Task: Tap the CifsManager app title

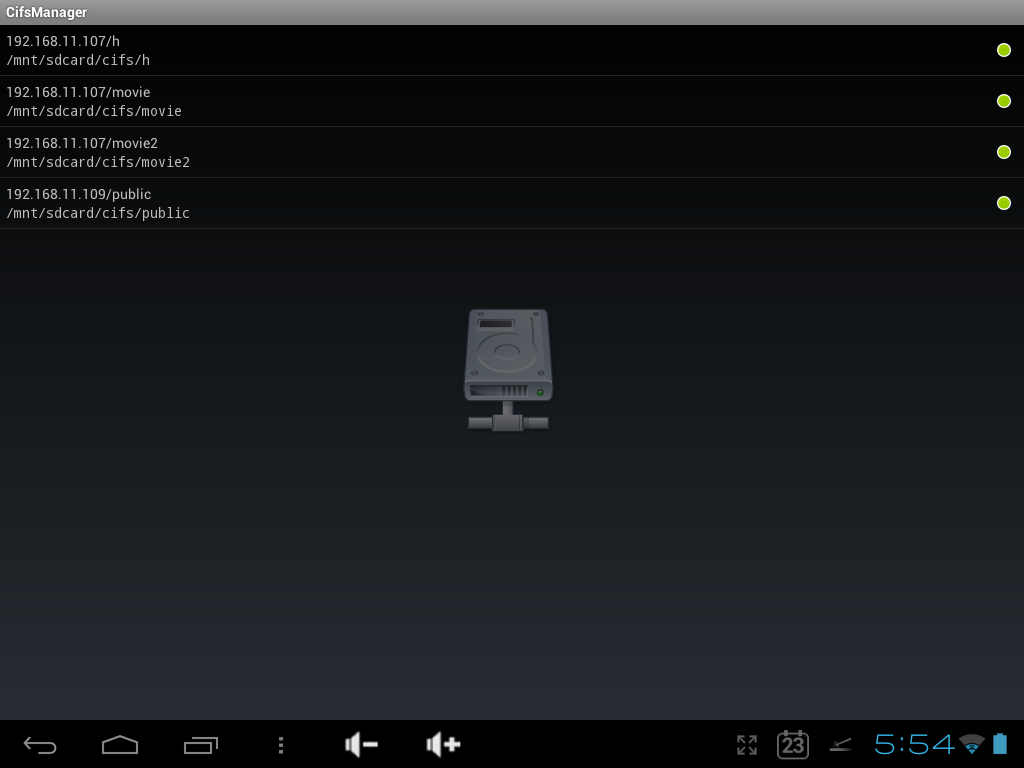Action: (47, 12)
